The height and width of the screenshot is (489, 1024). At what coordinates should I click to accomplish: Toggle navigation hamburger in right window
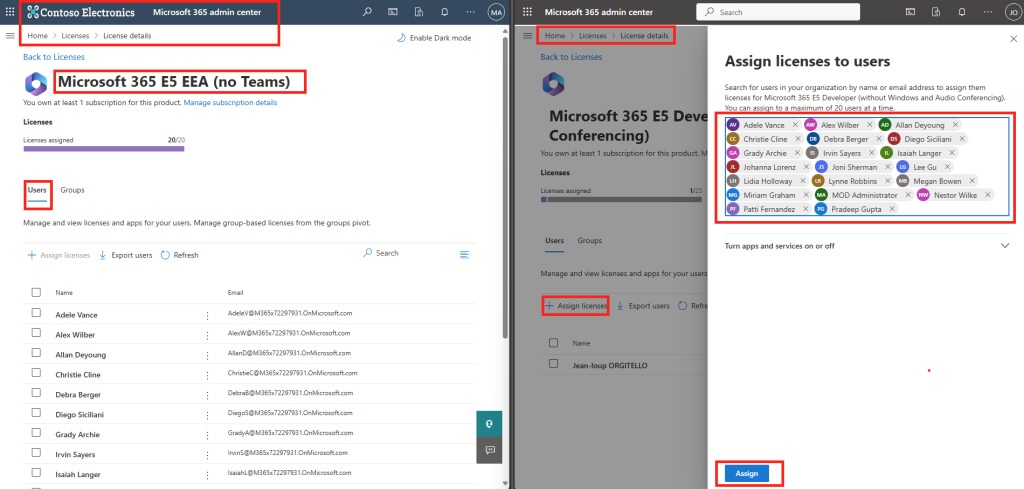[528, 36]
